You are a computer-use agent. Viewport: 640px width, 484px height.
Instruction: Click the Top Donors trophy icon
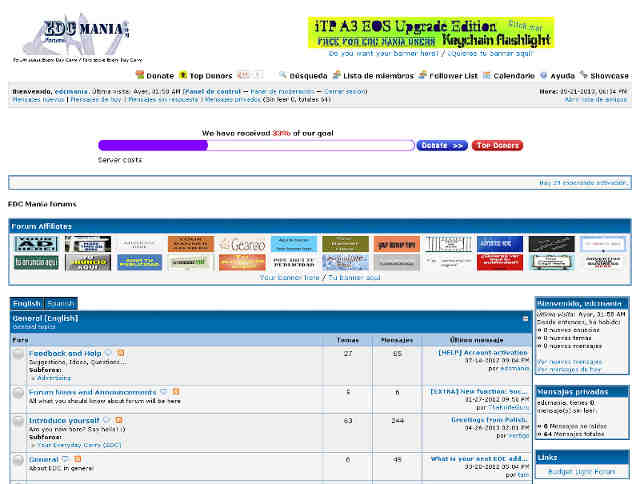click(183, 75)
